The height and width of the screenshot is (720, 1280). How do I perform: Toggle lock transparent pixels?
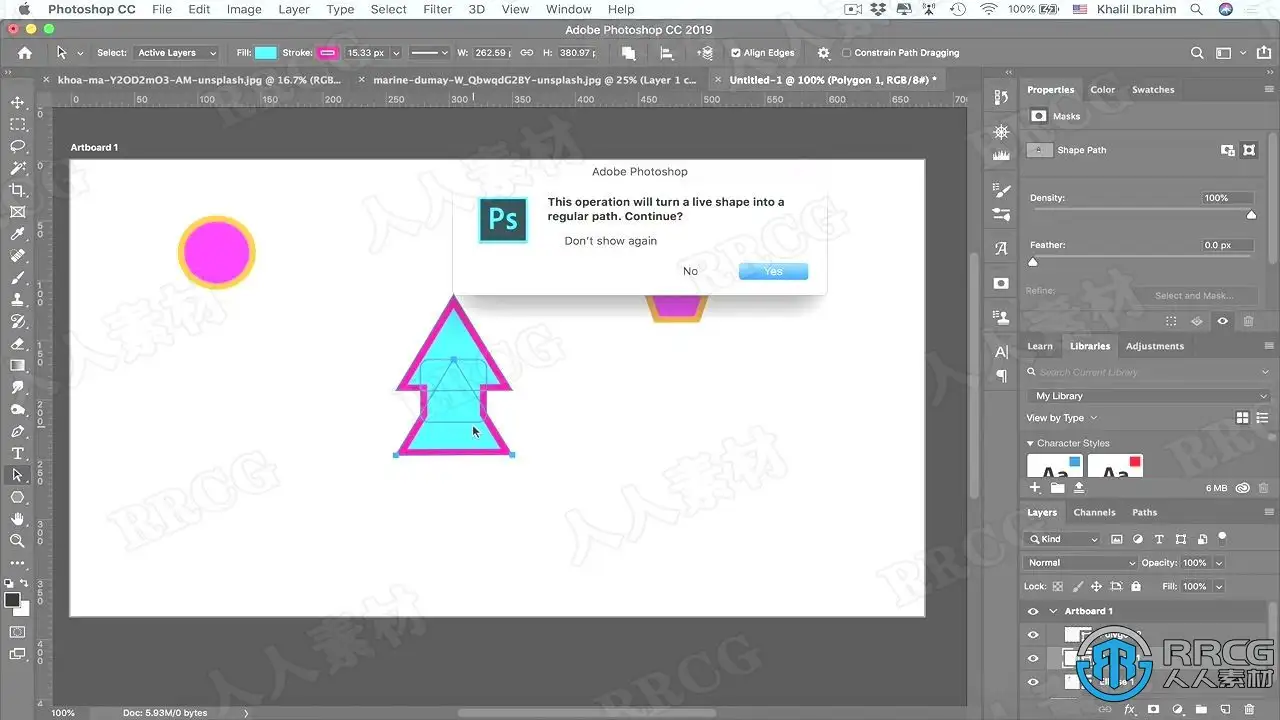[1058, 587]
